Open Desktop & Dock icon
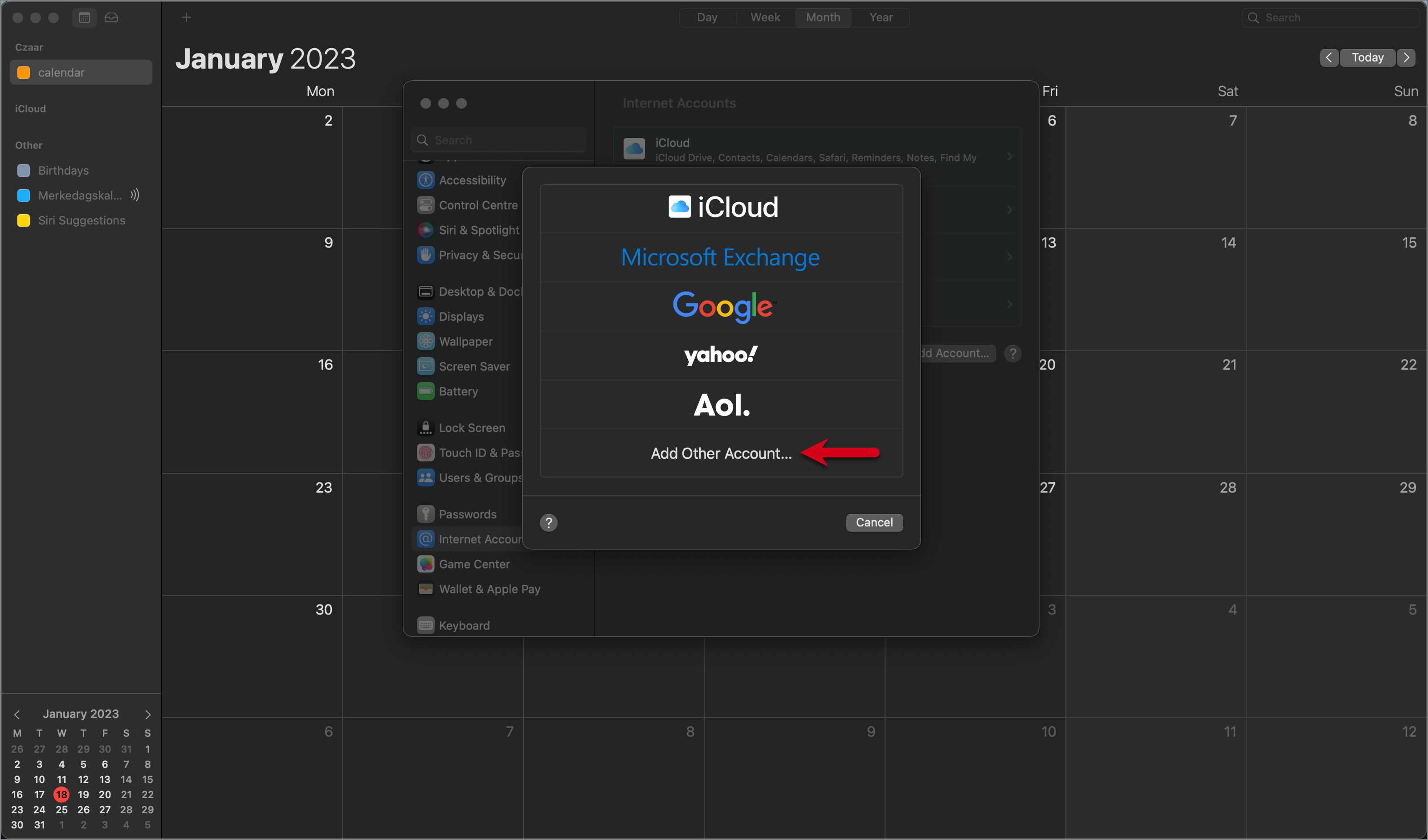 point(425,292)
